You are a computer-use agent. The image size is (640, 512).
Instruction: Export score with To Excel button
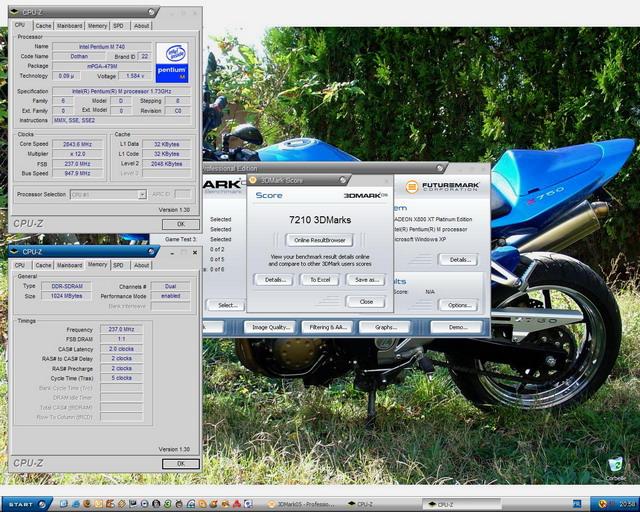(x=320, y=280)
